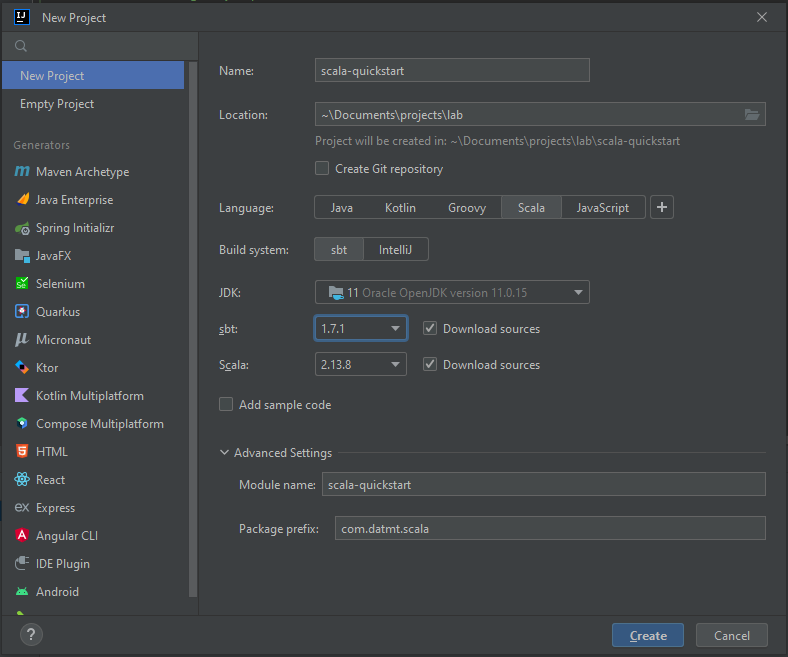Add another language with the plus button
The height and width of the screenshot is (657, 788).
coord(662,207)
